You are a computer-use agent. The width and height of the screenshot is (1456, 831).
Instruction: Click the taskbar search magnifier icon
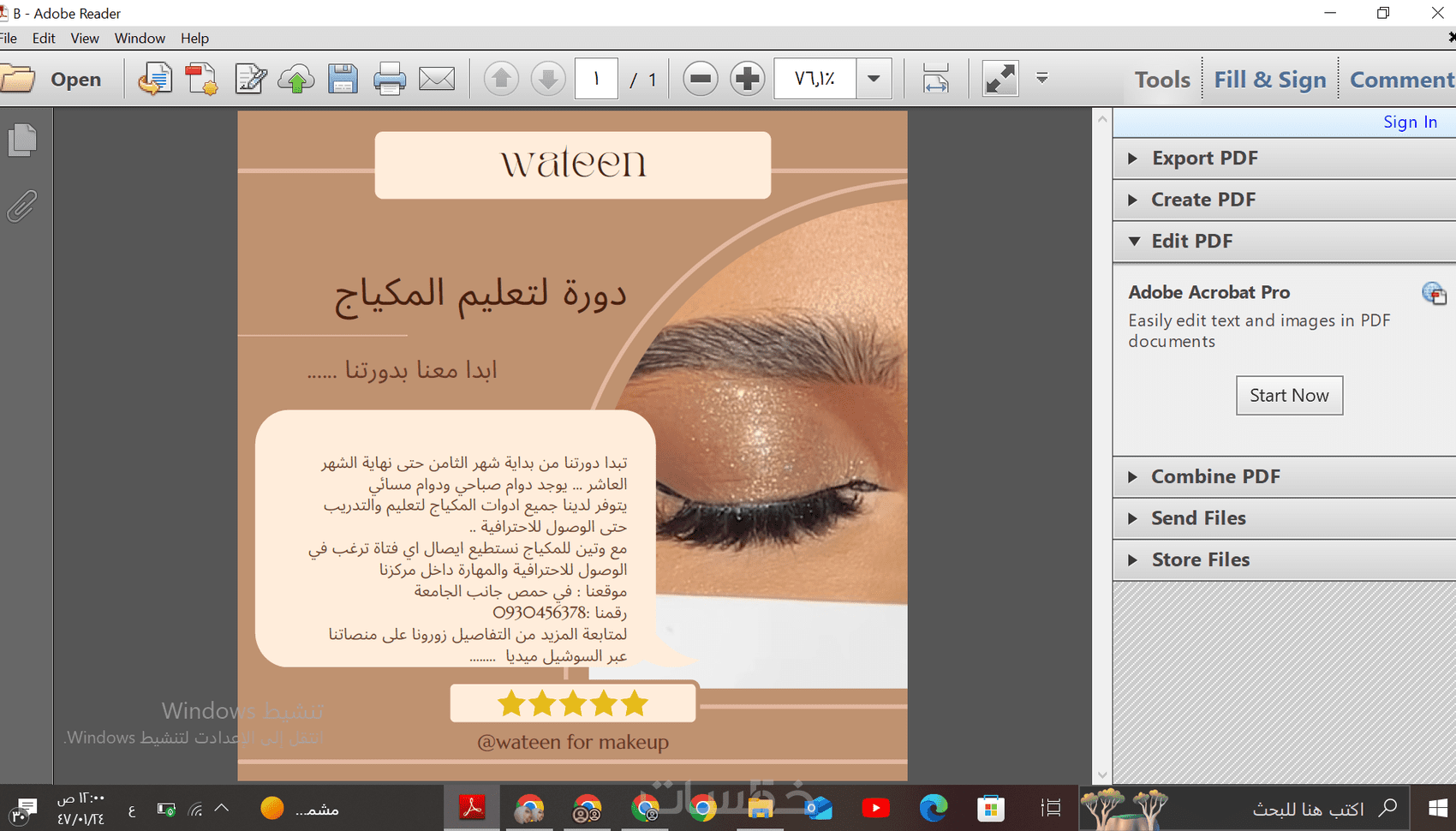(1387, 808)
